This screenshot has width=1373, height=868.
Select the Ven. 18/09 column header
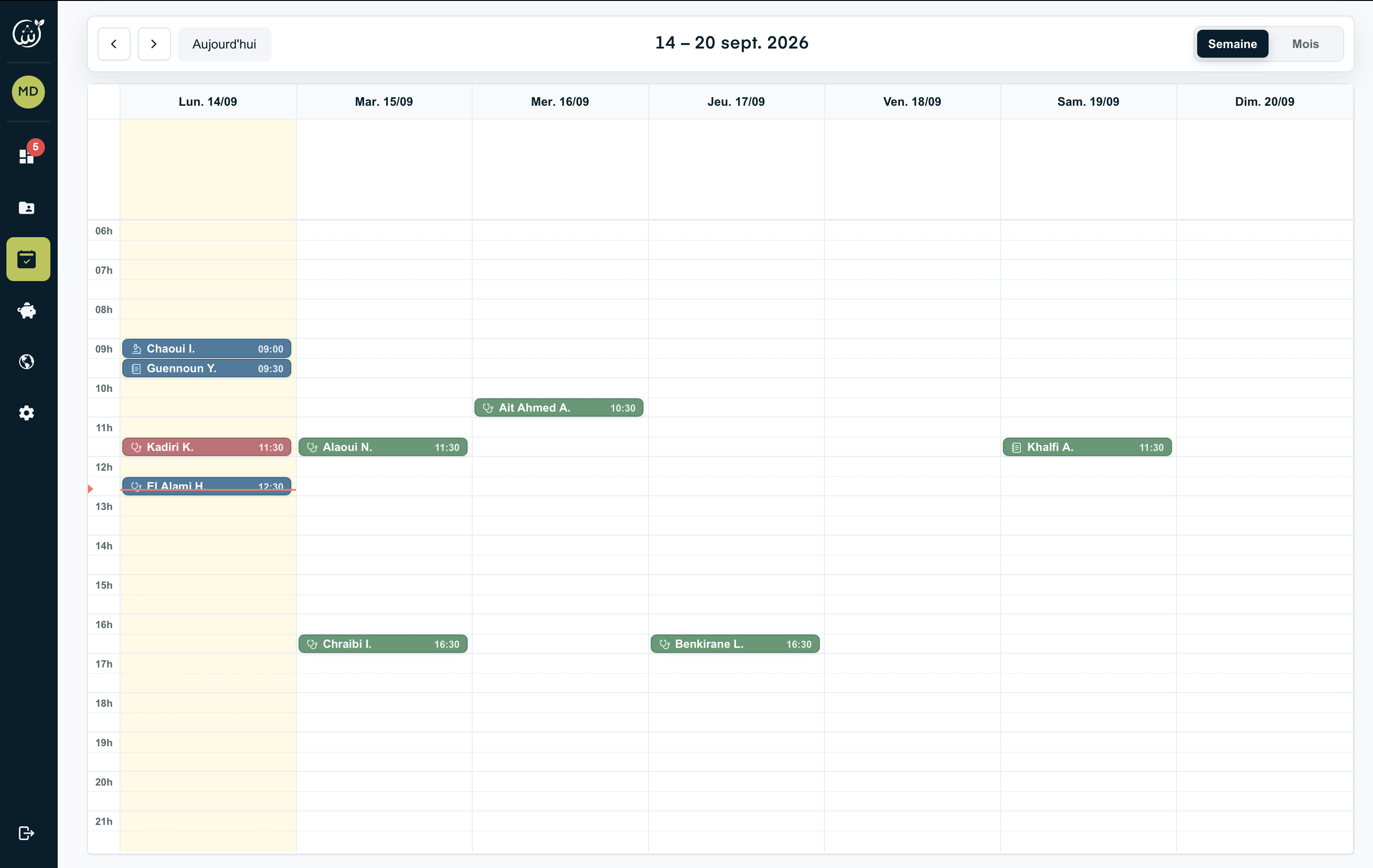912,102
